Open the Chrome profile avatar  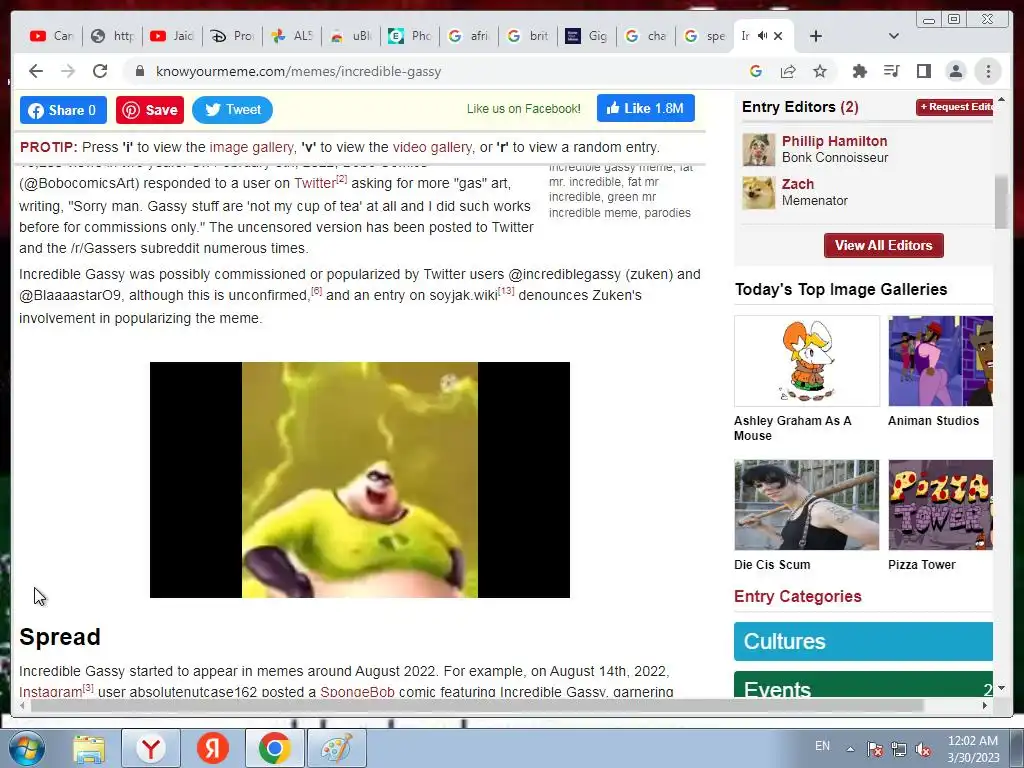click(x=955, y=71)
